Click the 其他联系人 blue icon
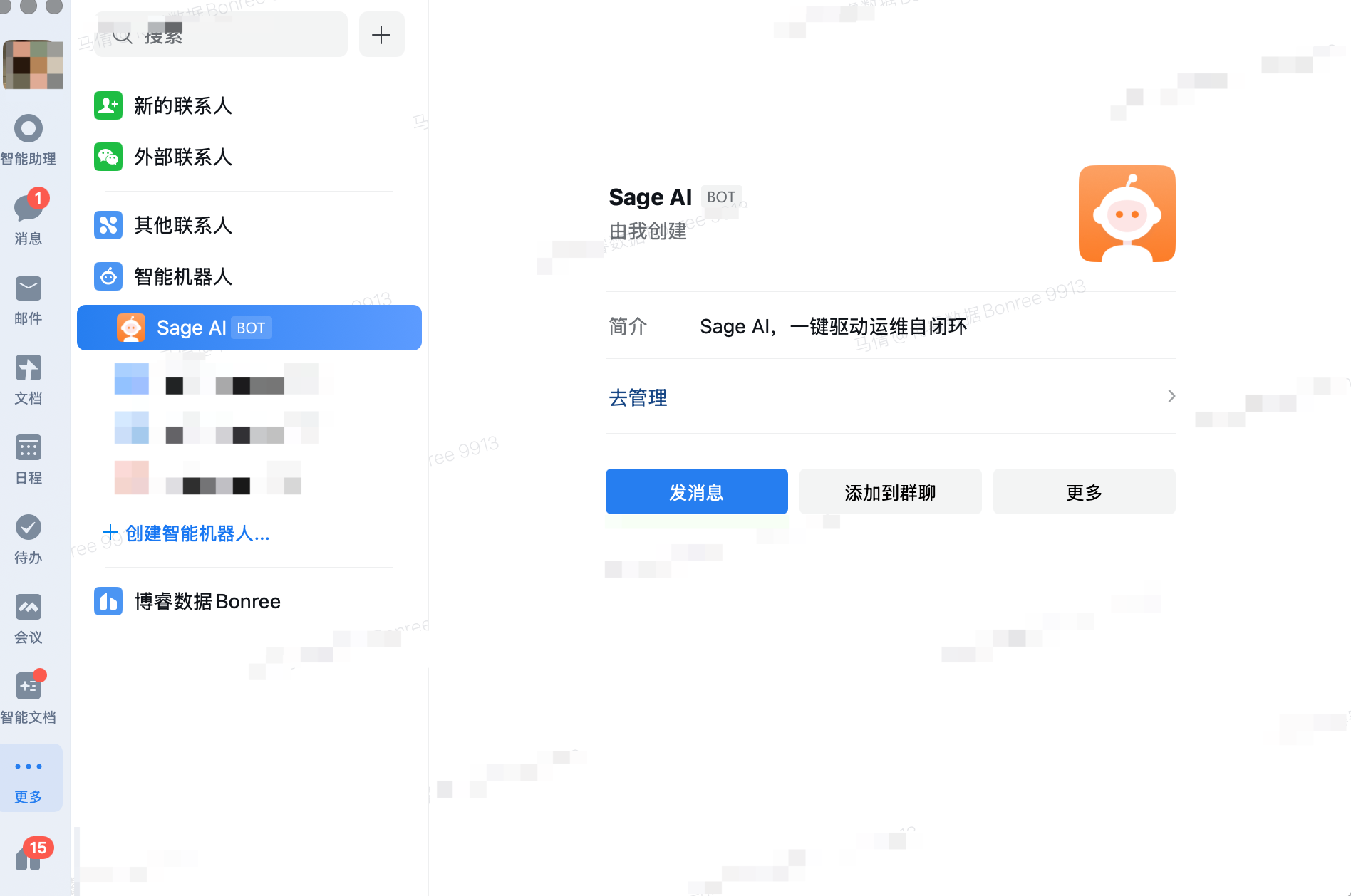Image resolution: width=1351 pixels, height=896 pixels. (x=108, y=225)
